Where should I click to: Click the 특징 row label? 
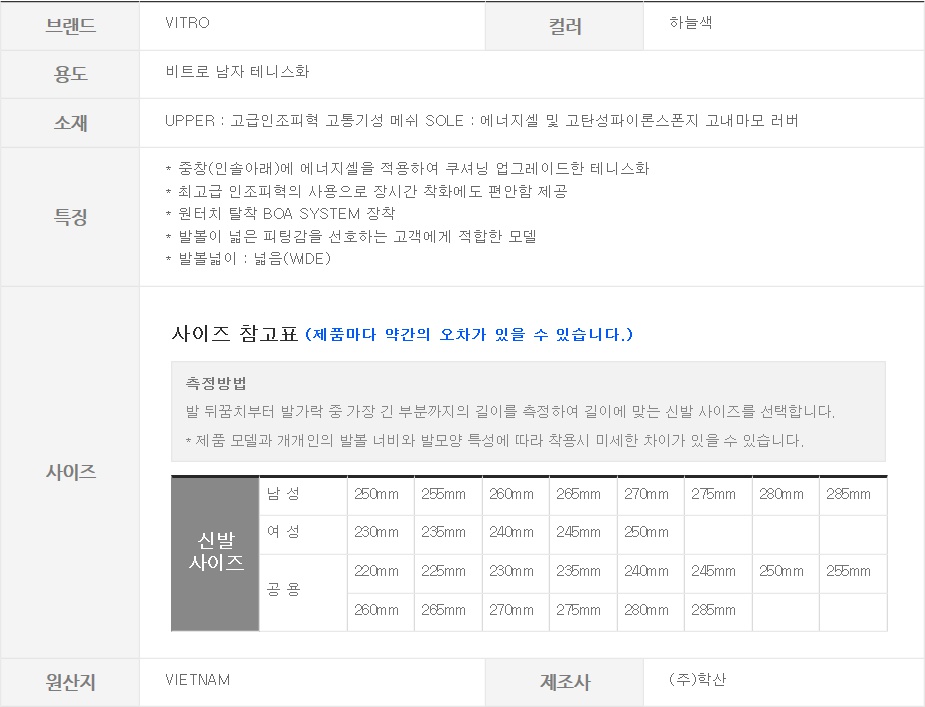click(x=70, y=216)
